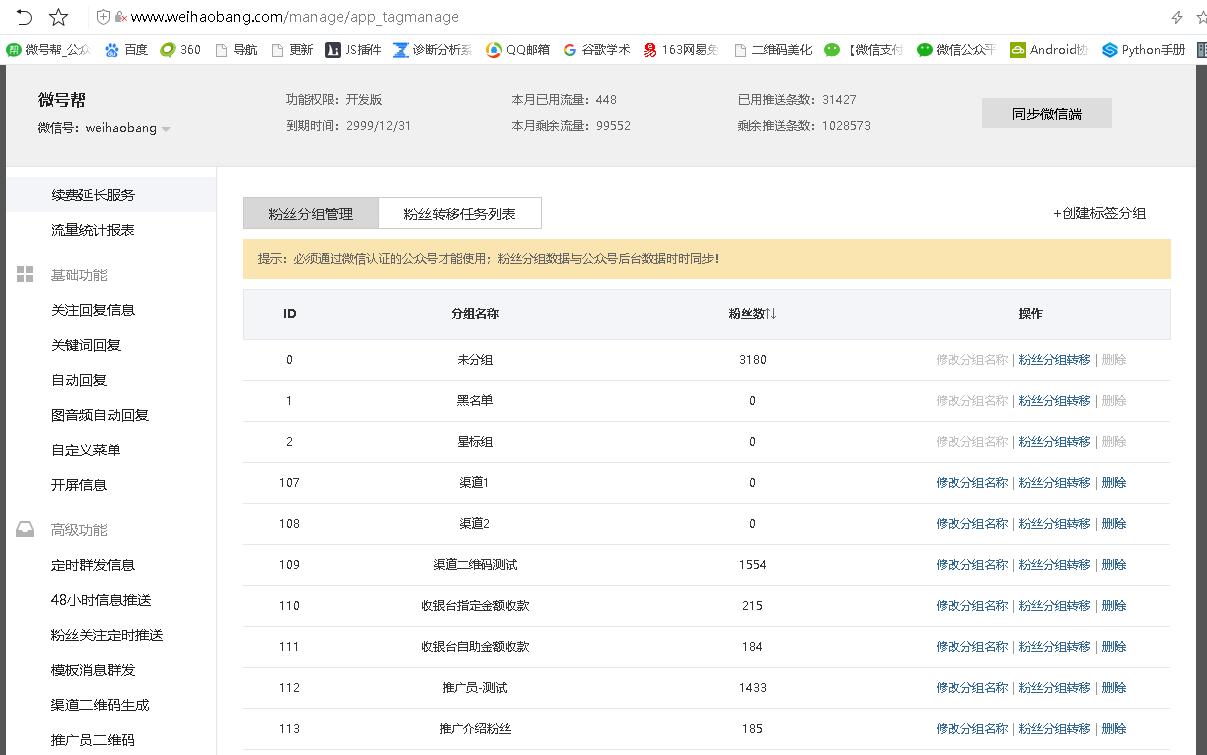Sort by 粉丝数 column arrows
The height and width of the screenshot is (755, 1207).
click(771, 314)
